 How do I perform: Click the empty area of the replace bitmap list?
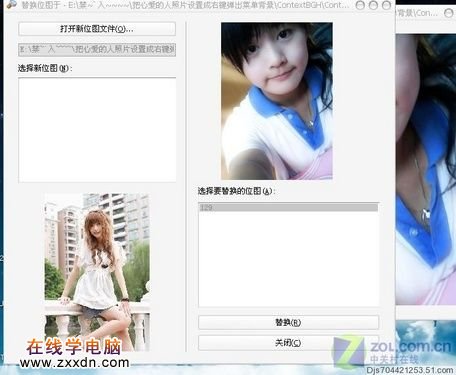288,259
